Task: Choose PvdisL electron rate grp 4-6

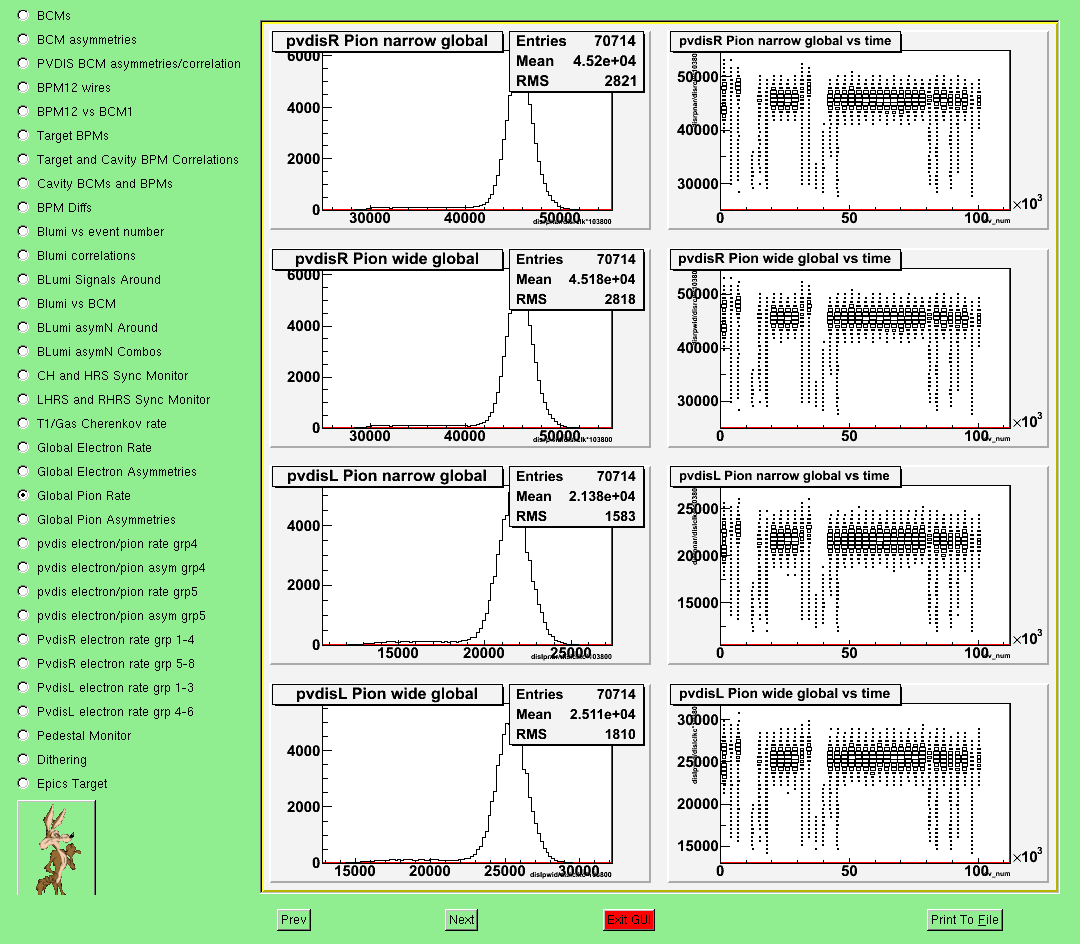Action: tap(23, 711)
